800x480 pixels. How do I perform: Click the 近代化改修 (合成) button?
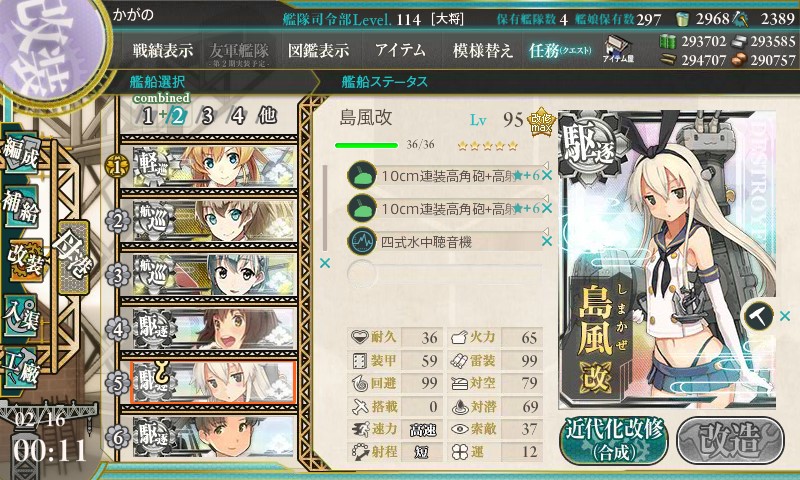(x=614, y=441)
